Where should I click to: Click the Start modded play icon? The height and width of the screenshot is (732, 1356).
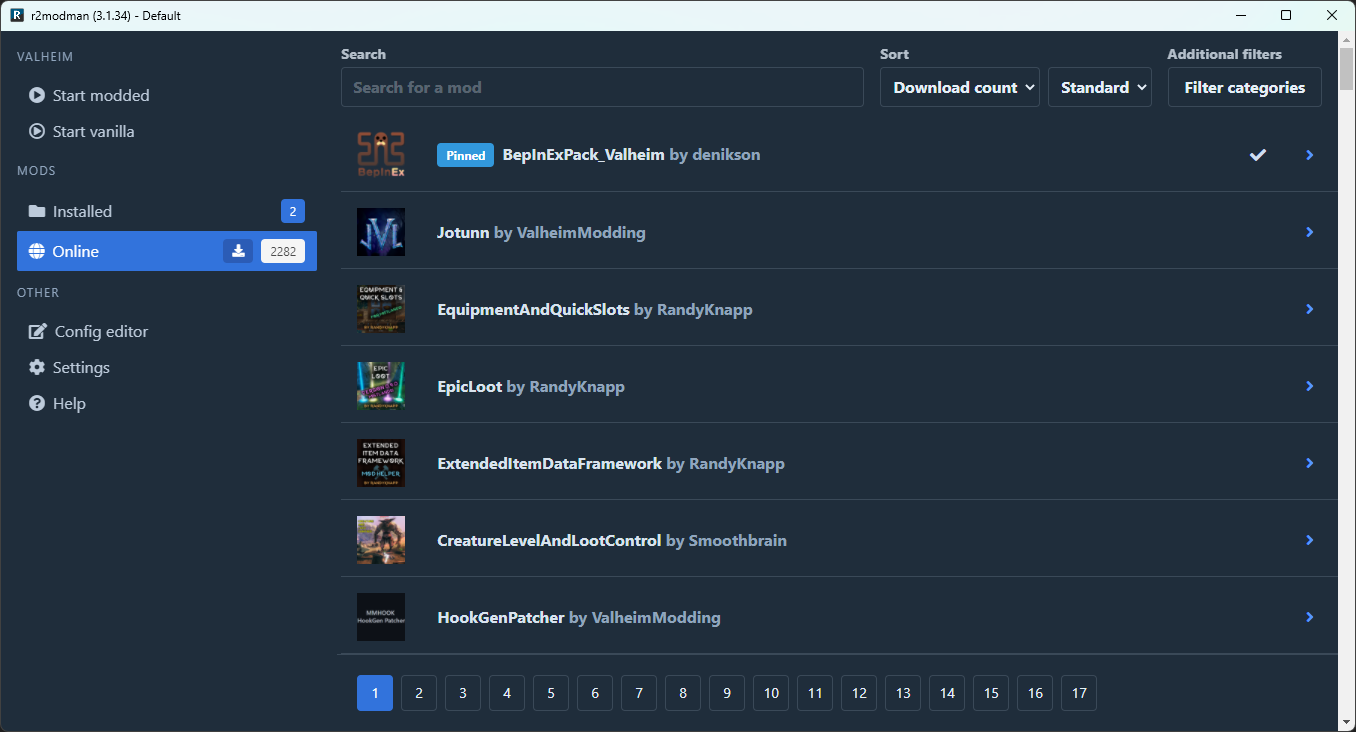[x=37, y=96]
